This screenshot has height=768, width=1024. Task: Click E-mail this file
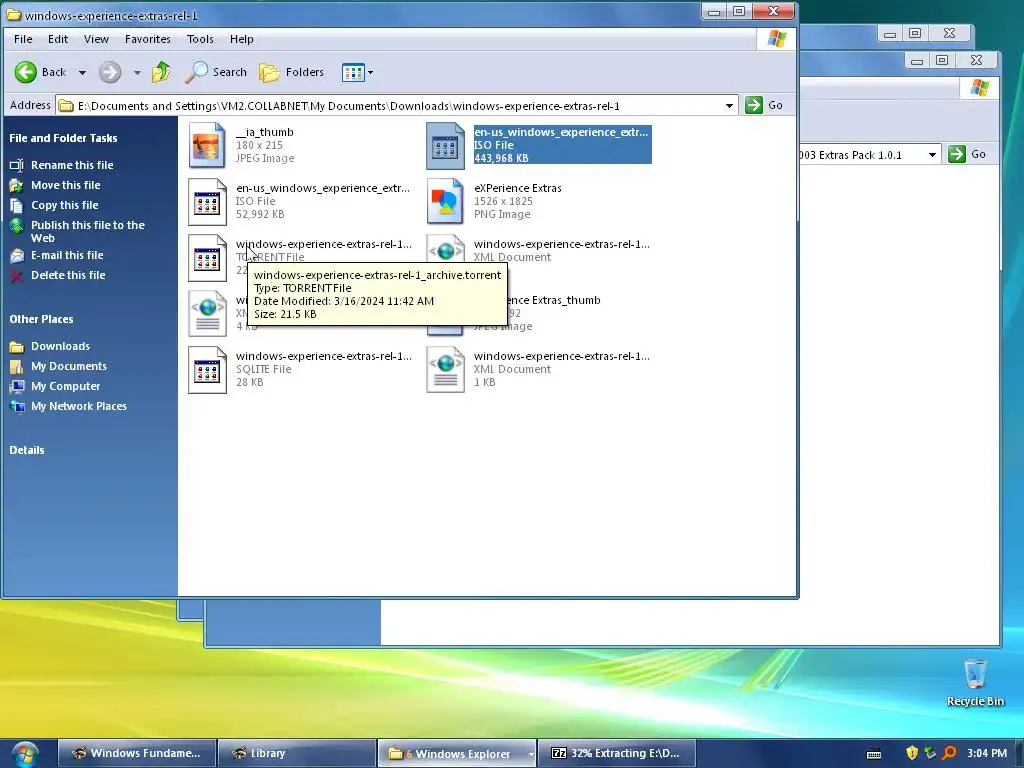point(67,255)
